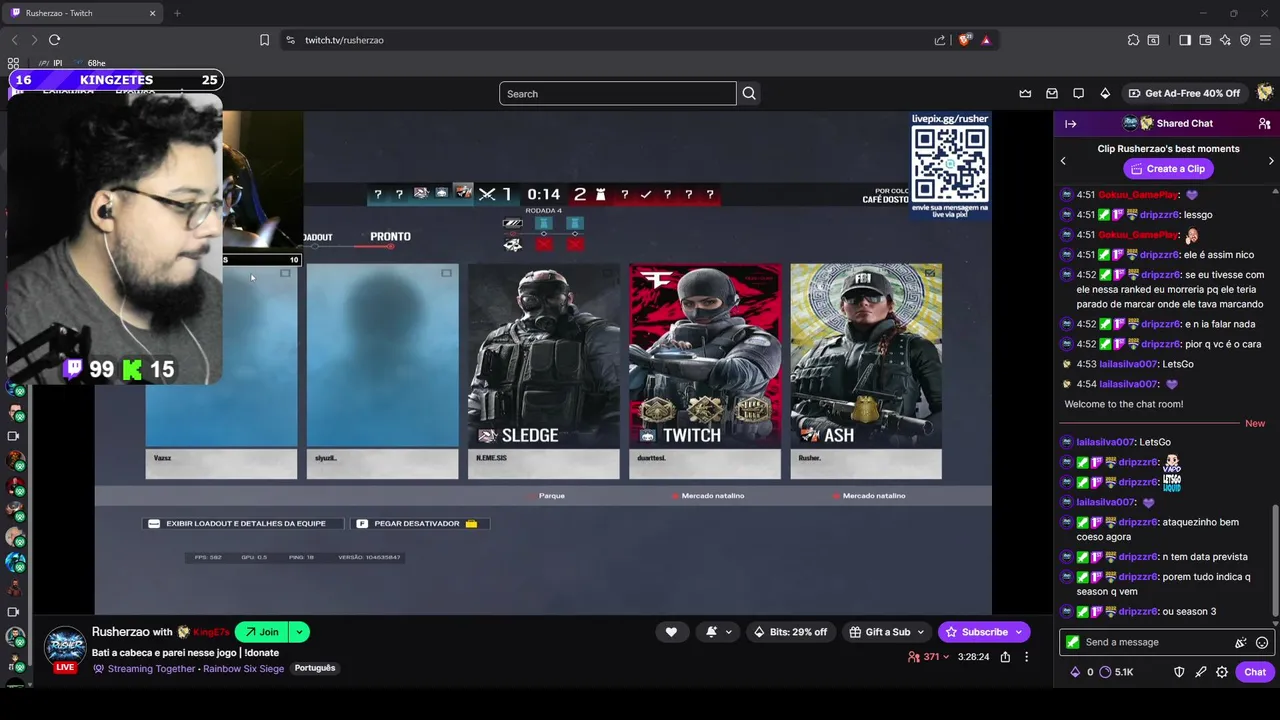This screenshot has width=1280, height=720.
Task: Click Bits: 29% off button
Action: pos(790,632)
